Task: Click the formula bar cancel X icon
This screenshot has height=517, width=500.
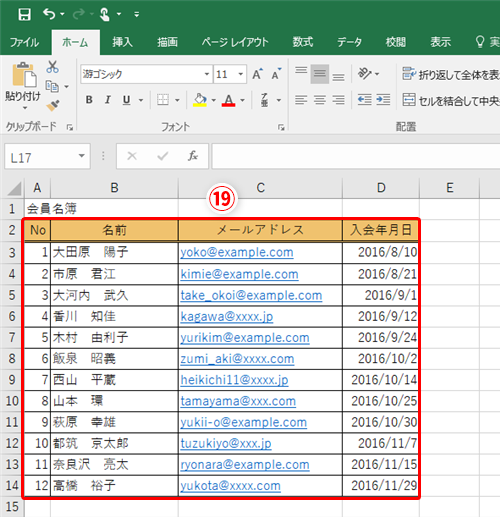Action: 132,156
